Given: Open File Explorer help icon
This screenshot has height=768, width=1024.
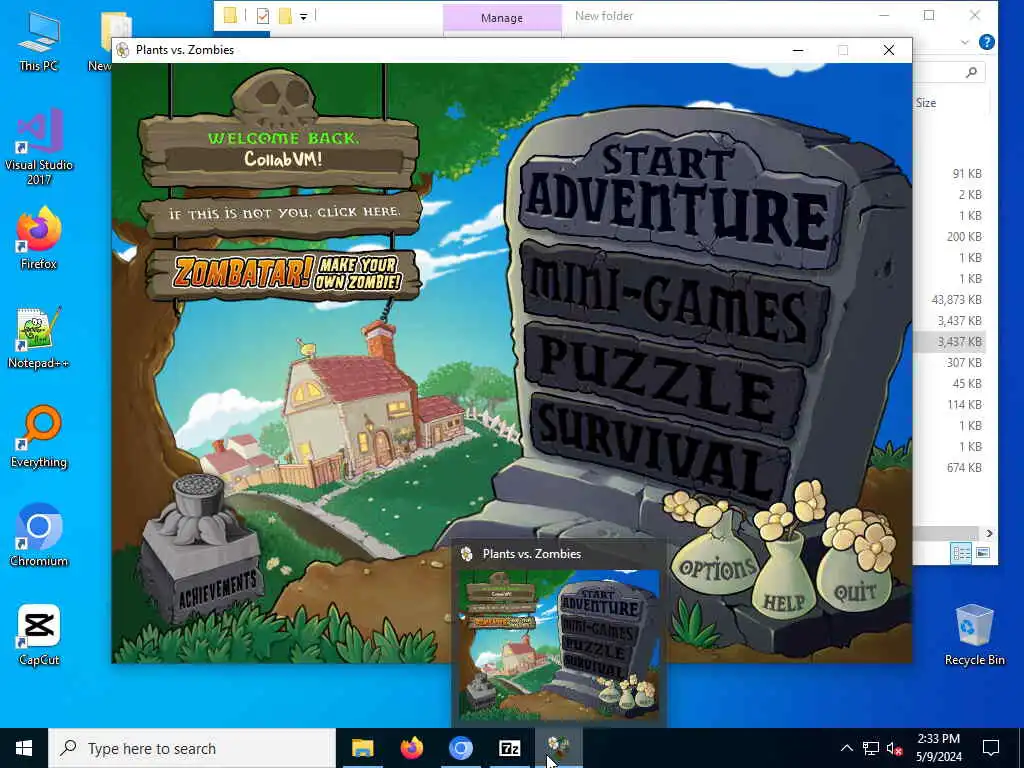Looking at the screenshot, I should click(x=987, y=42).
